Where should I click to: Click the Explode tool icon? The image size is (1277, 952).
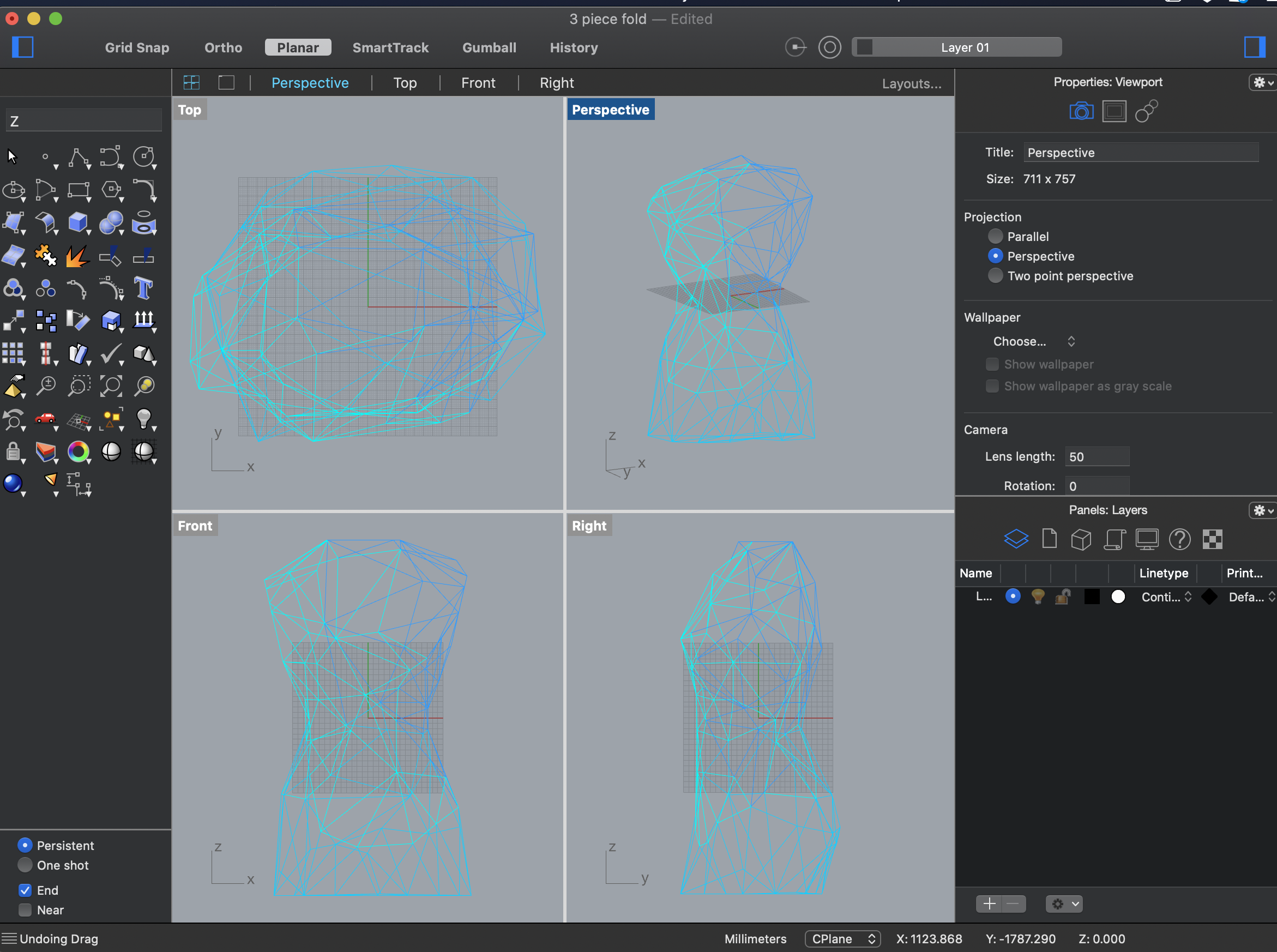pos(78,255)
